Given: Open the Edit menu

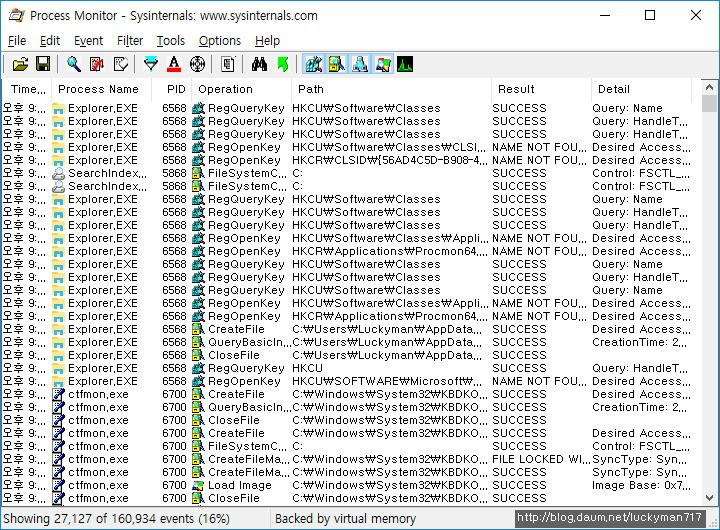Looking at the screenshot, I should (x=50, y=41).
